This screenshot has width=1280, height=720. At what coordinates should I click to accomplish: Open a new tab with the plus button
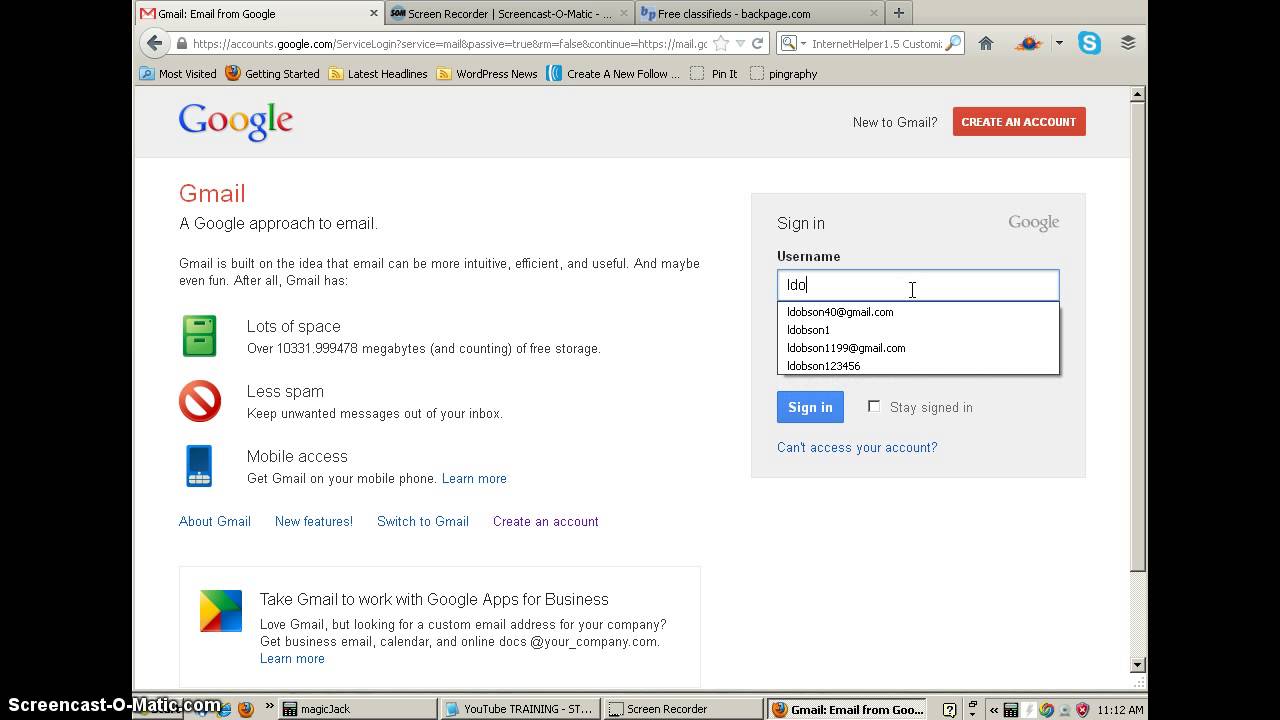coord(898,13)
